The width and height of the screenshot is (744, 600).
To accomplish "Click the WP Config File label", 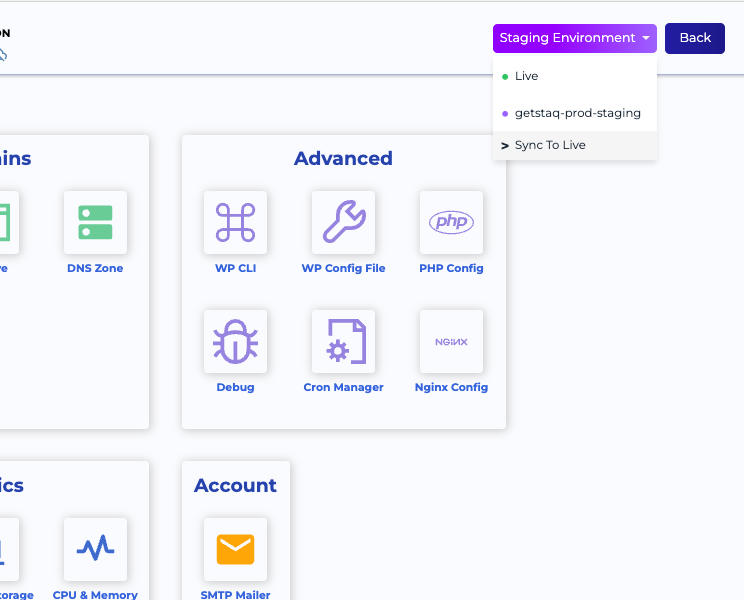I will (344, 268).
